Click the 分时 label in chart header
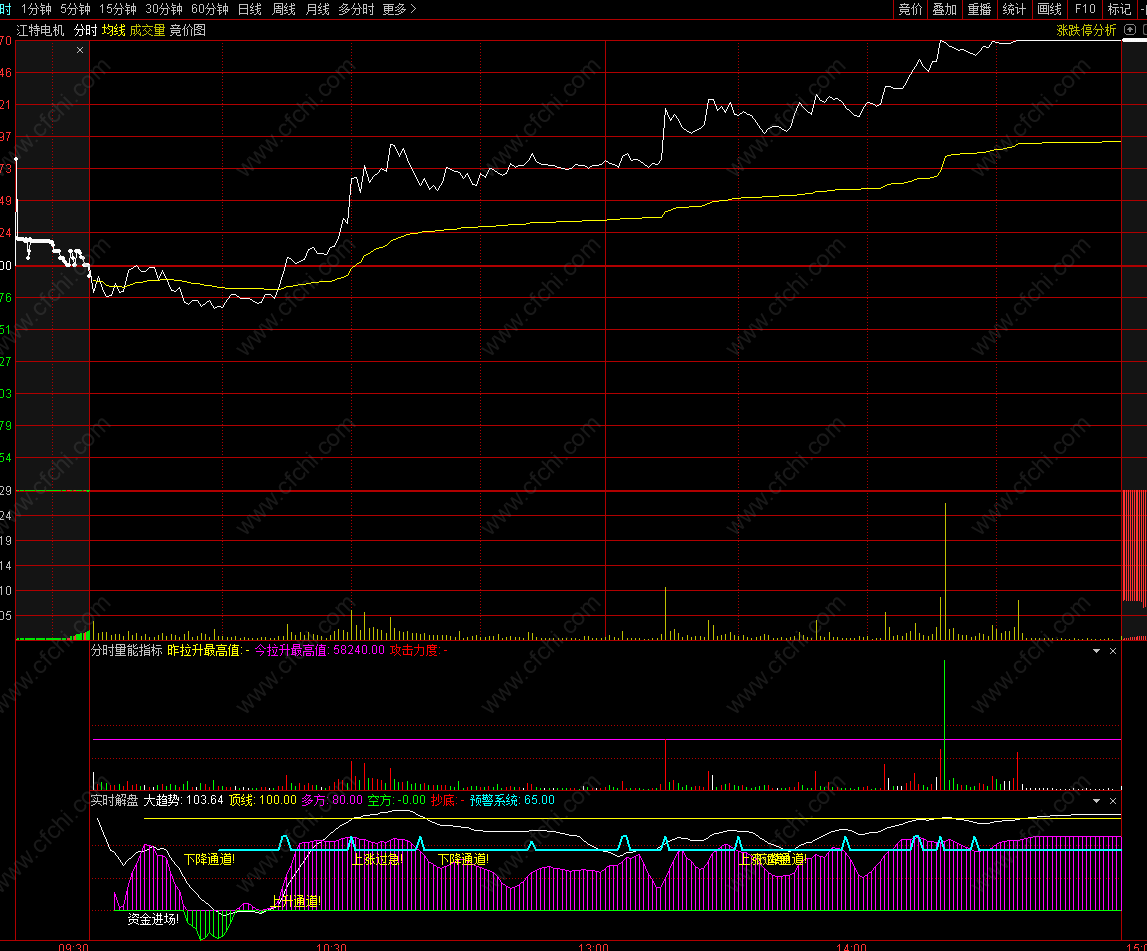The width and height of the screenshot is (1147, 951). tap(86, 30)
